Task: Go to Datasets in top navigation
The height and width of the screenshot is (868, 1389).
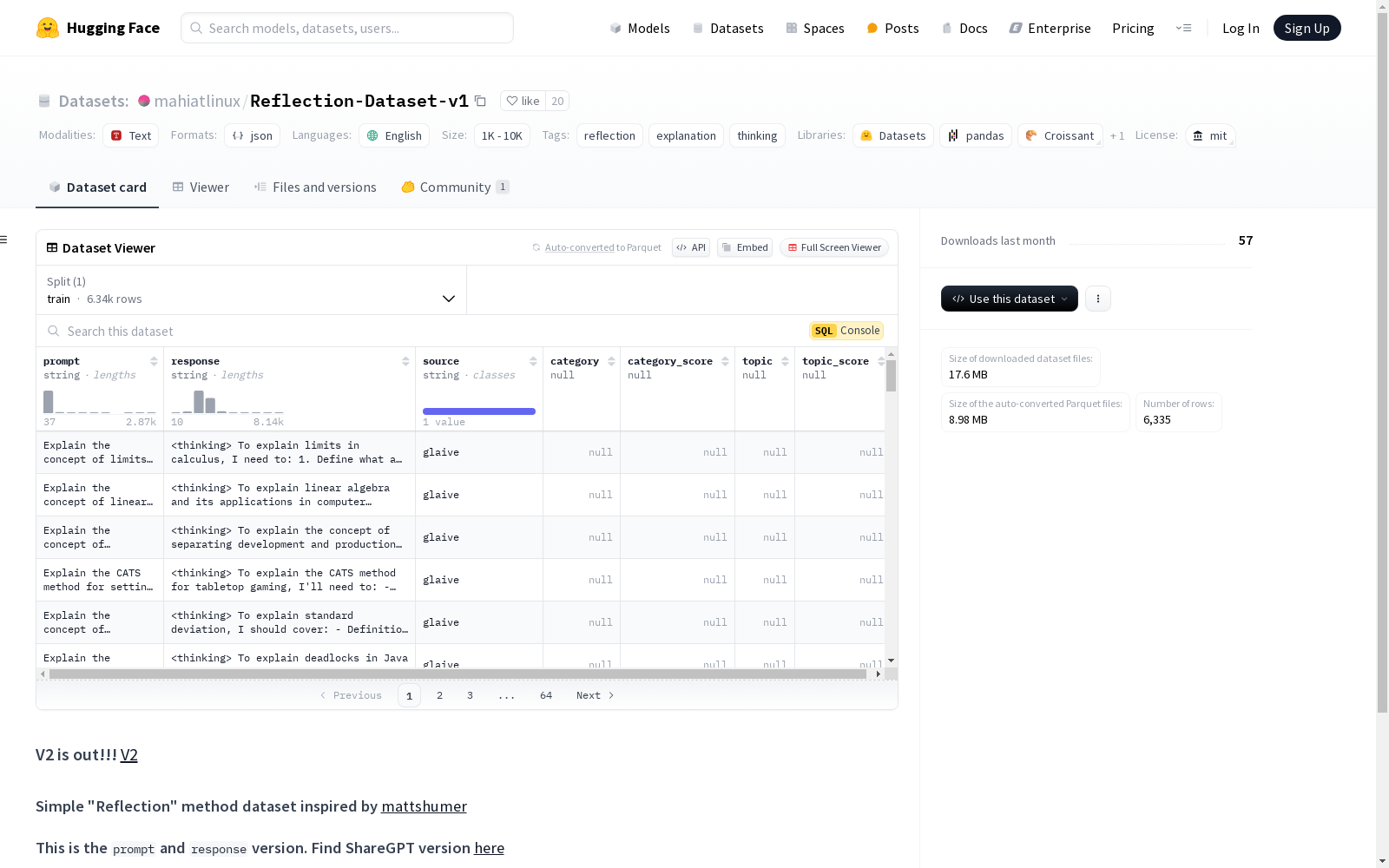Action: [727, 28]
